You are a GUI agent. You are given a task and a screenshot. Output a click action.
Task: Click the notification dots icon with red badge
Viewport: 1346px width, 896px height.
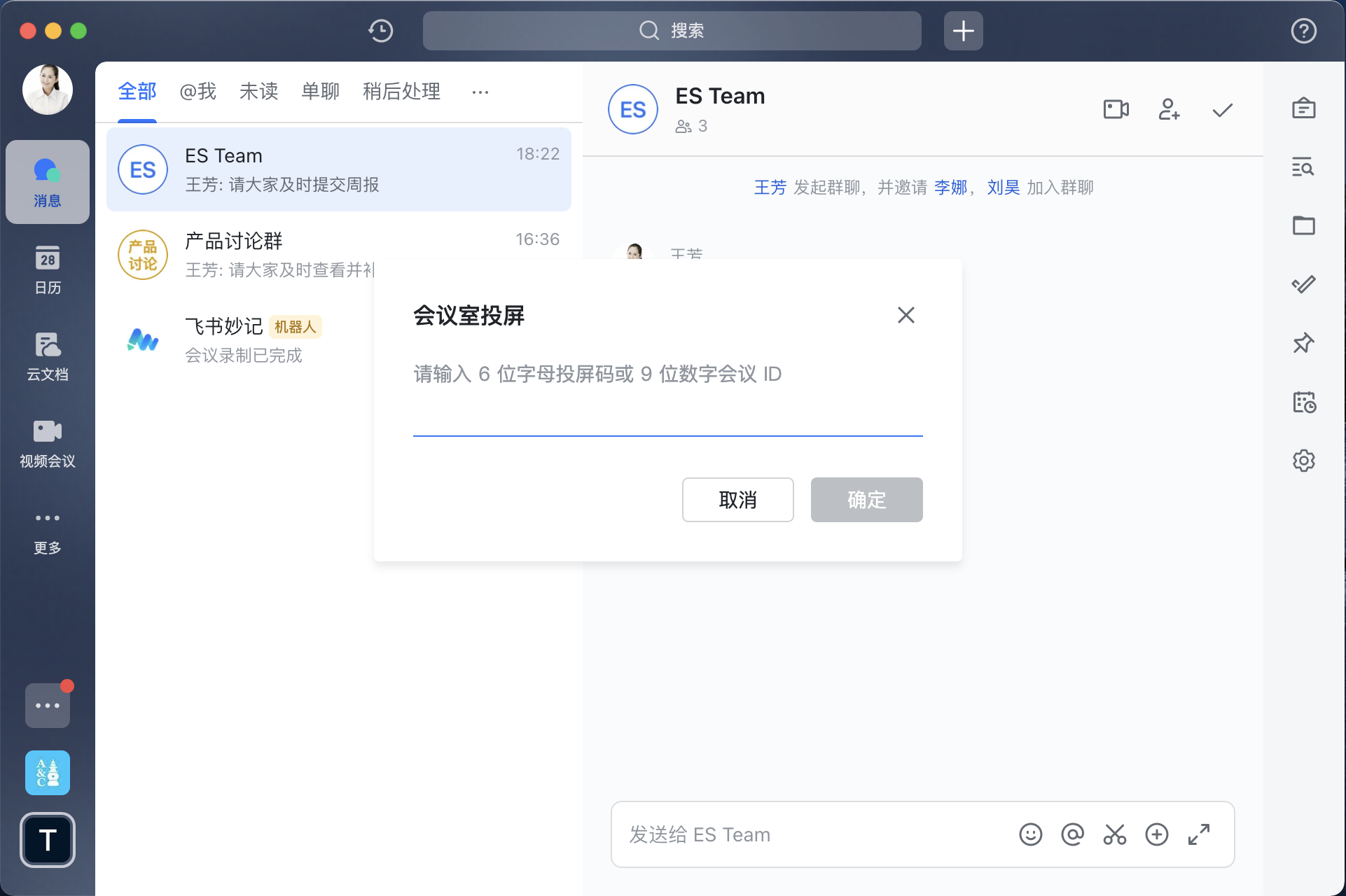point(48,705)
